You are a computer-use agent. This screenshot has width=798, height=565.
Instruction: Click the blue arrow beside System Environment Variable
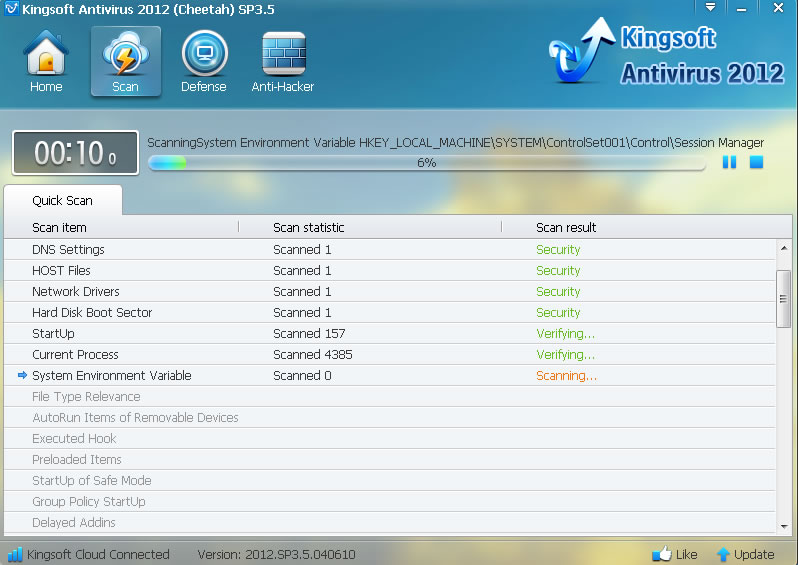pyautogui.click(x=22, y=375)
